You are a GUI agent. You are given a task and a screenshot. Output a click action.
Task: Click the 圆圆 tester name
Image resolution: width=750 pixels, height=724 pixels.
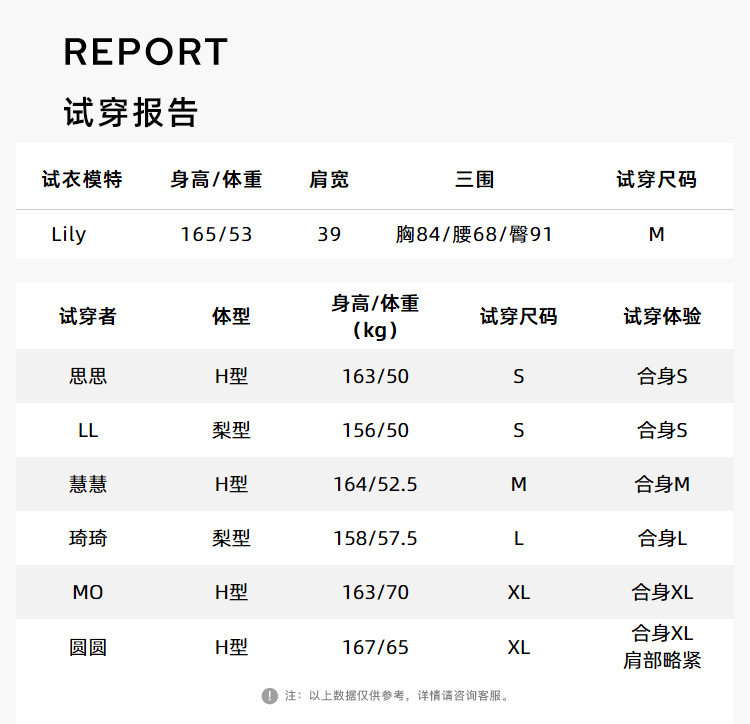[x=88, y=647]
